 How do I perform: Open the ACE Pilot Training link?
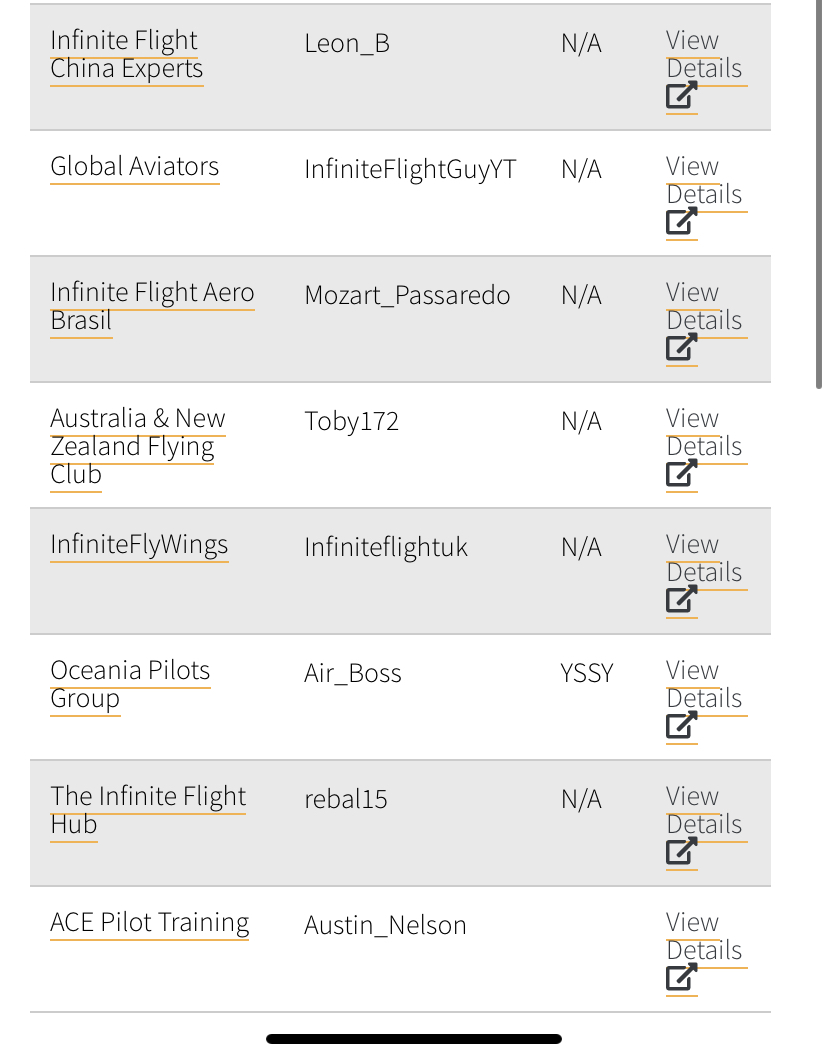[149, 923]
